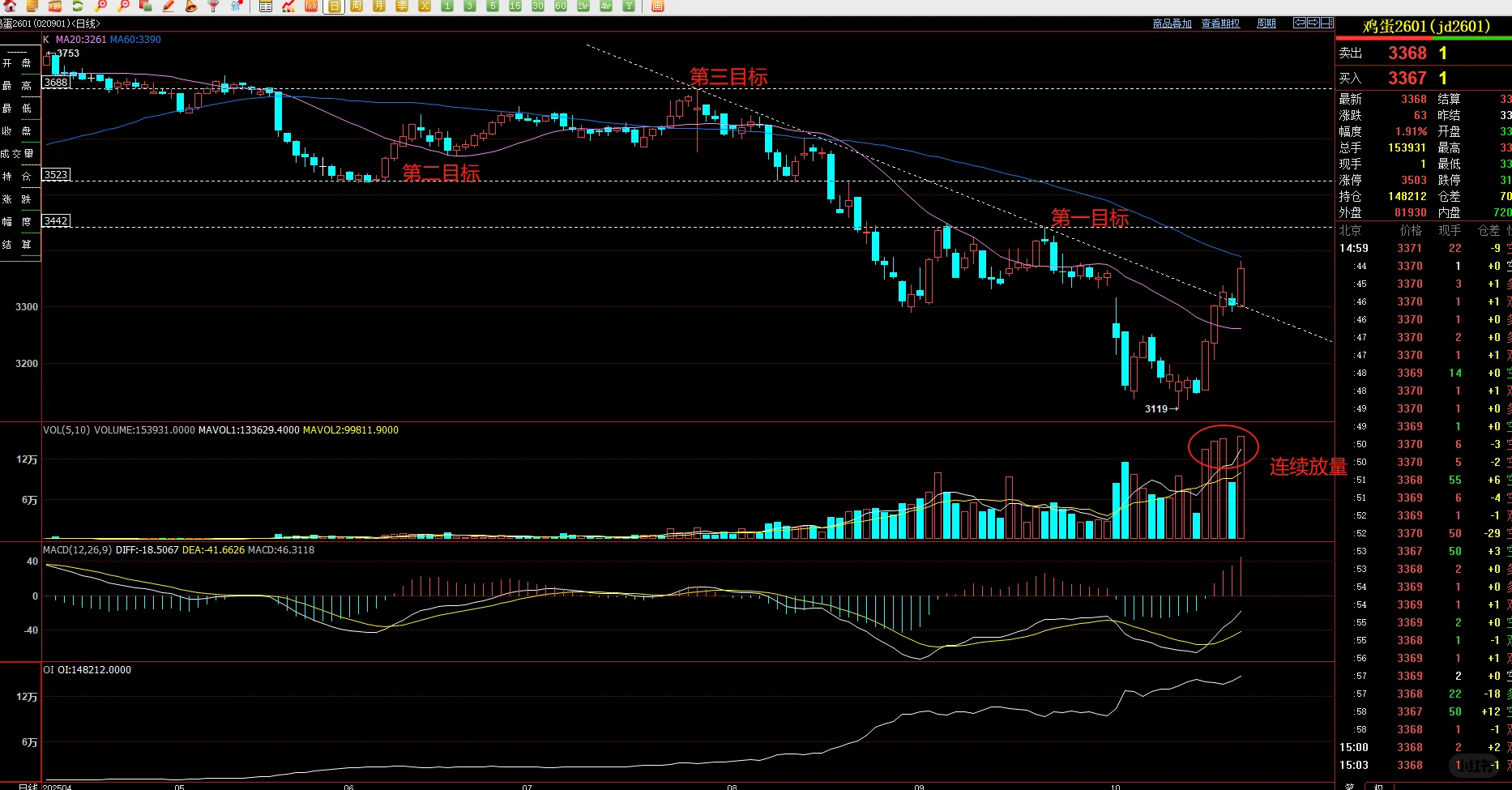Switch to the 2hr period
The height and width of the screenshot is (790, 1512).
[583, 6]
